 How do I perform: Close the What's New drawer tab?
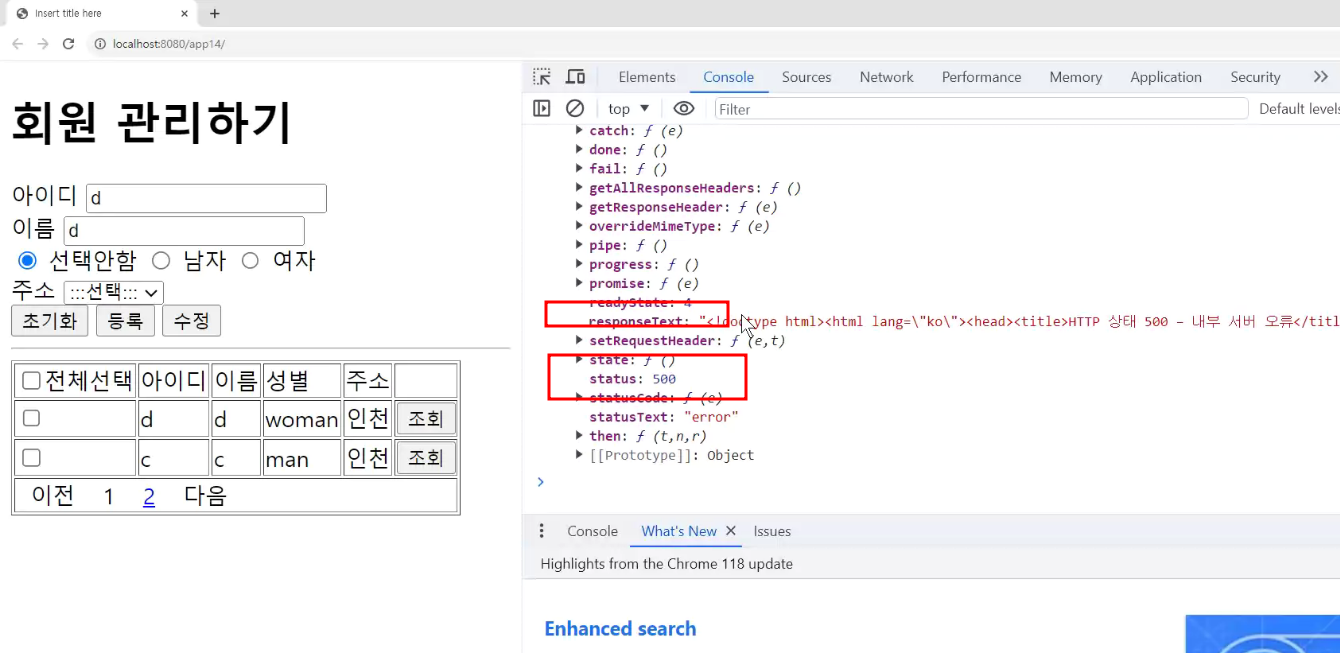point(730,531)
